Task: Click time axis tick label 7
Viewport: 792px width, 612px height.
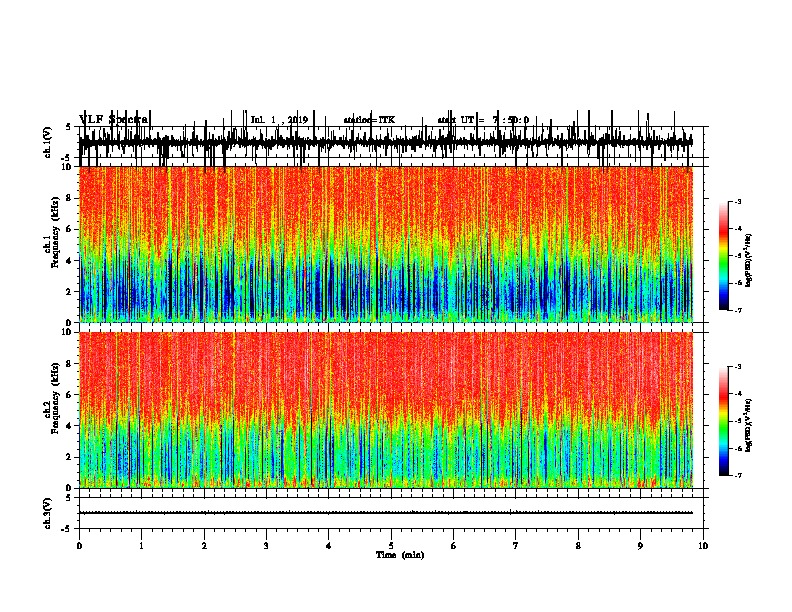Action: [x=516, y=546]
